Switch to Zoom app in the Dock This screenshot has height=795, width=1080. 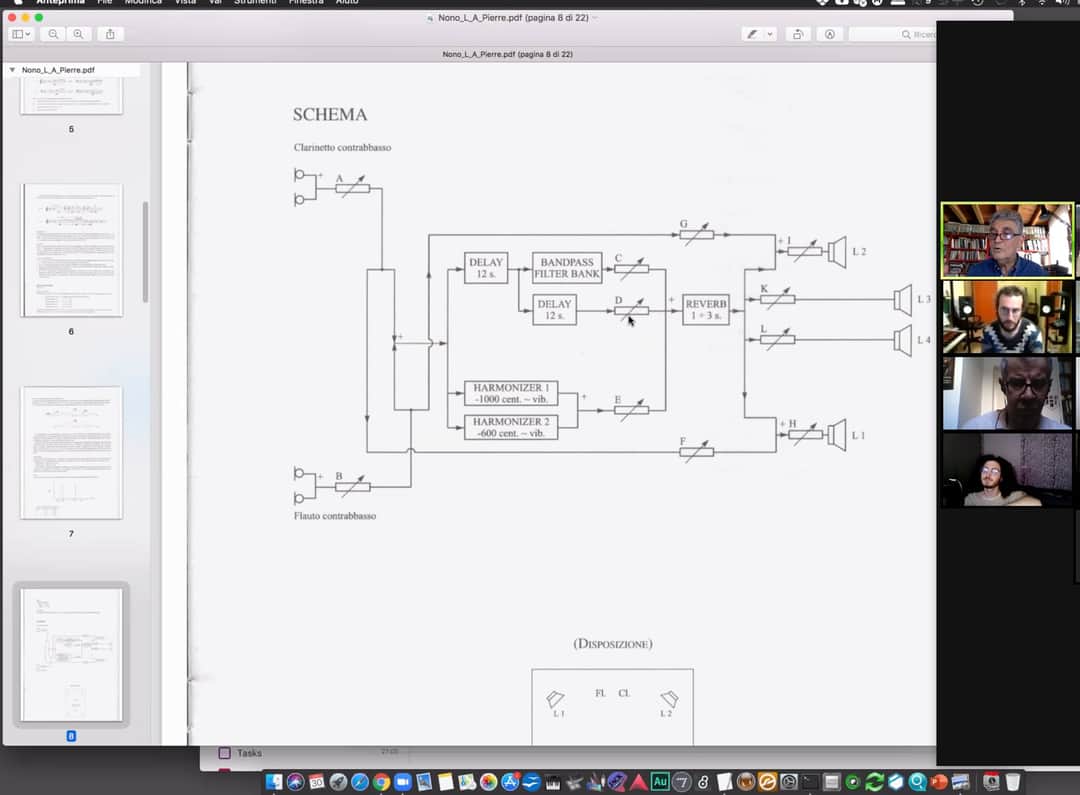click(x=403, y=781)
